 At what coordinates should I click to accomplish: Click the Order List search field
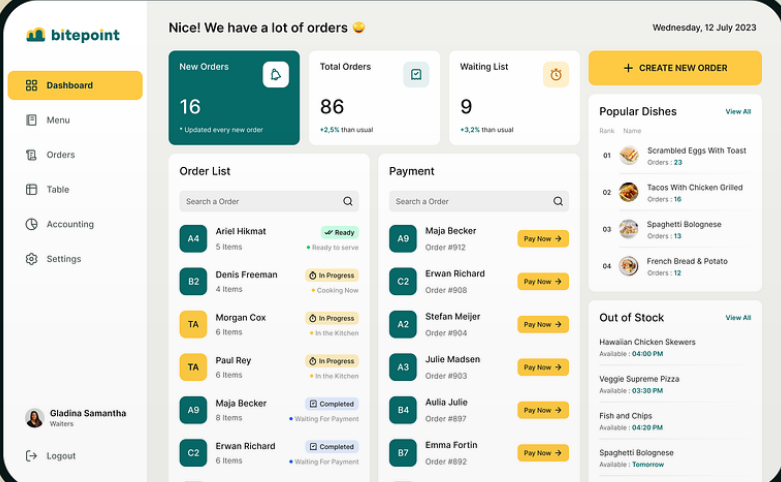(260, 201)
